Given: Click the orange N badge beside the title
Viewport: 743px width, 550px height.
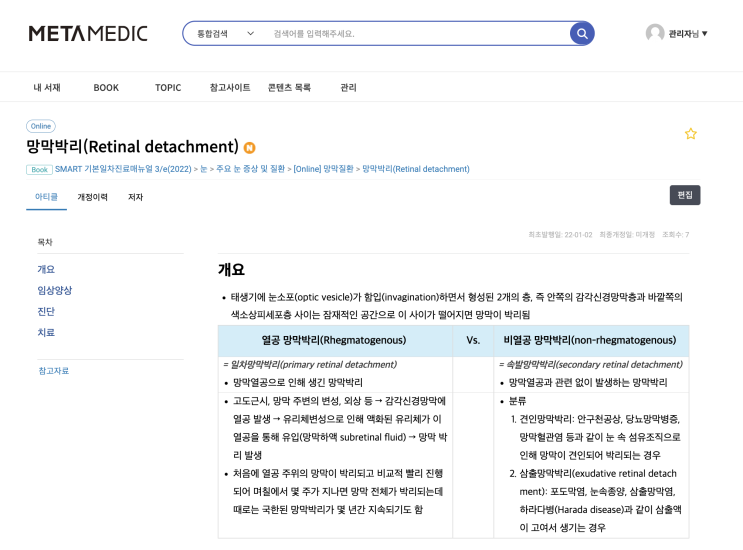Looking at the screenshot, I should coord(249,148).
